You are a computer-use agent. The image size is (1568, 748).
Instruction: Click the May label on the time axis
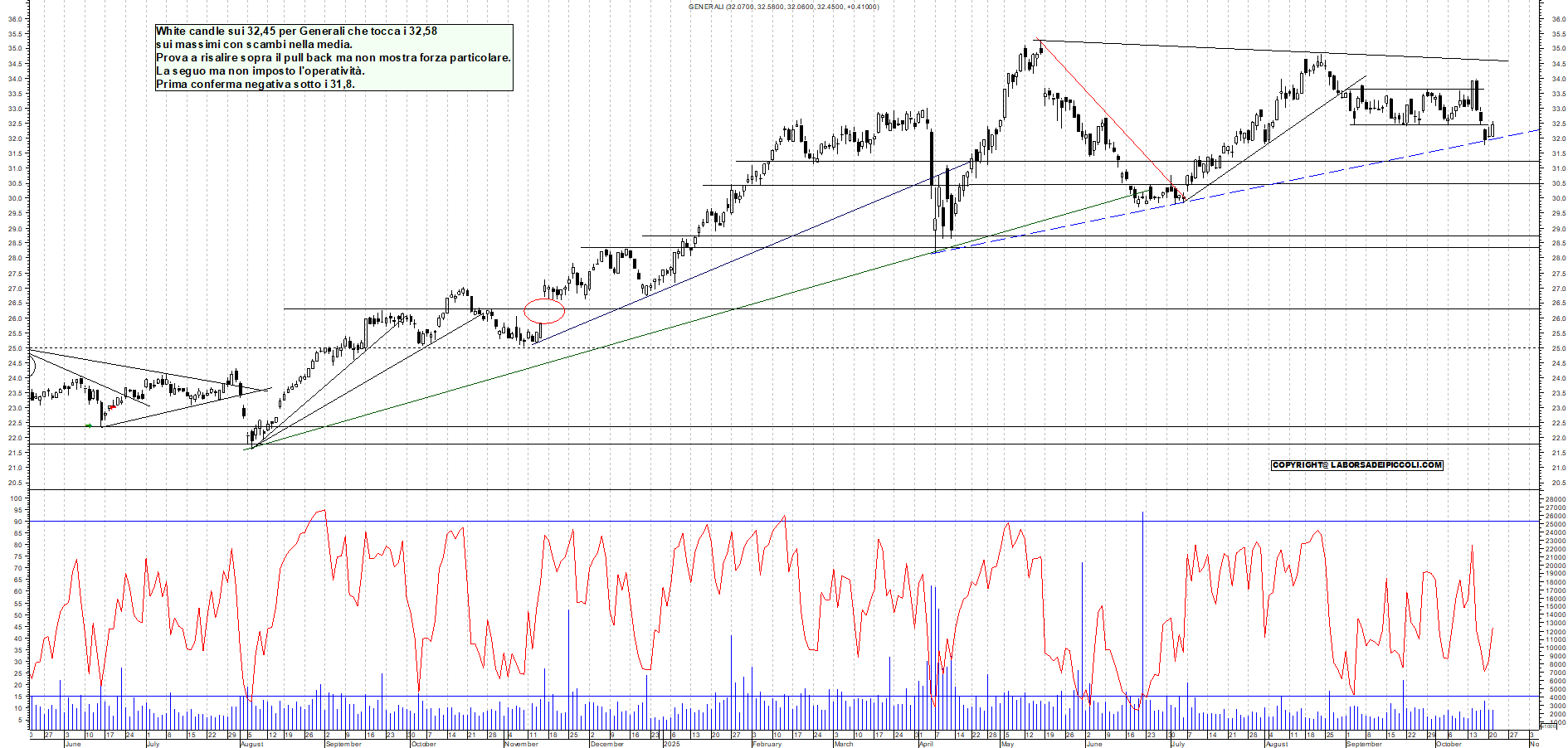1007,744
